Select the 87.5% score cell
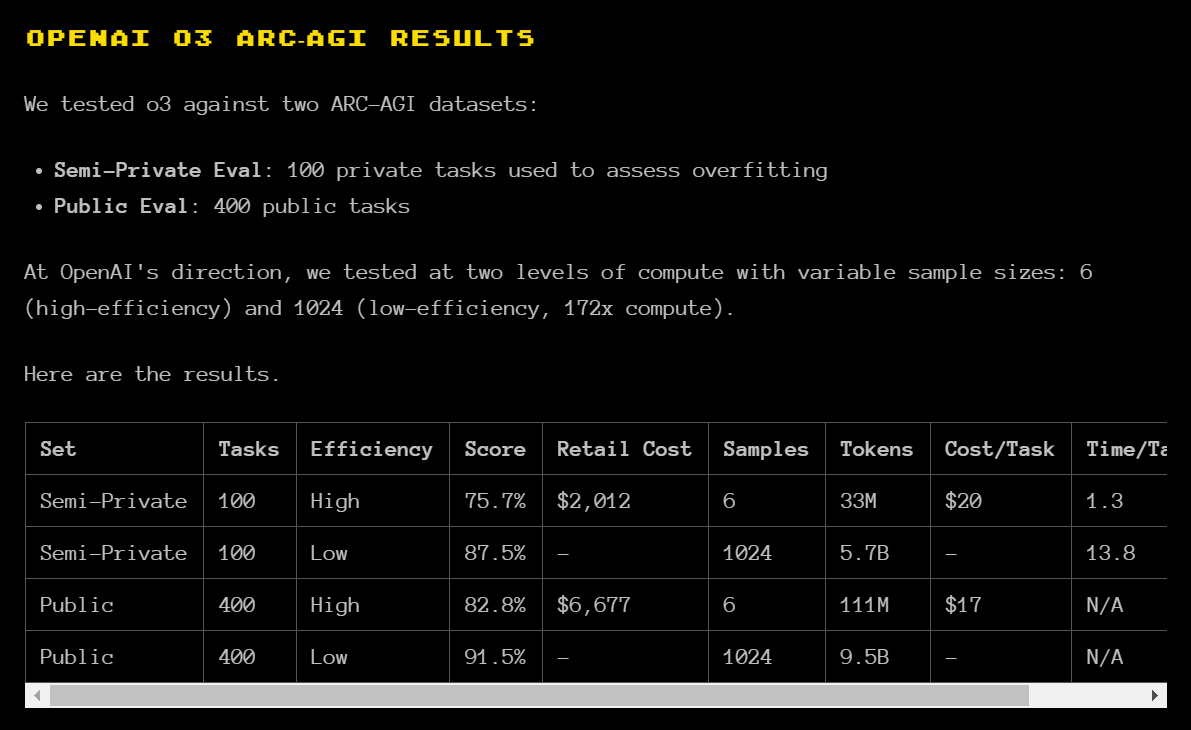This screenshot has height=730, width=1191. (496, 553)
